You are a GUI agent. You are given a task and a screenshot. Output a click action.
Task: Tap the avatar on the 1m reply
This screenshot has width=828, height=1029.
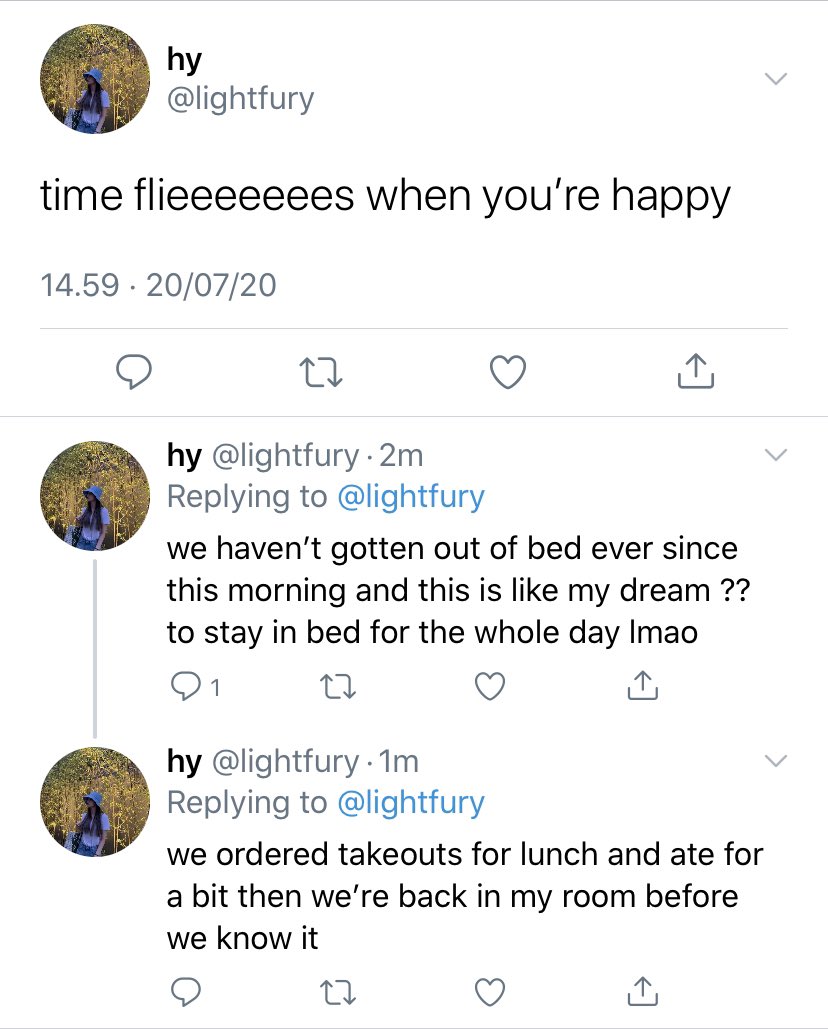click(x=94, y=801)
